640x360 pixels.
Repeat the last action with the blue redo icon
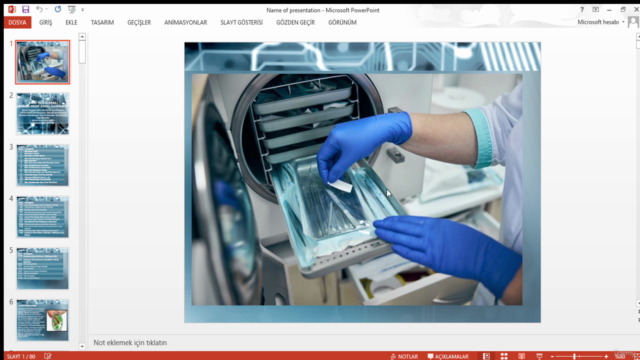58,9
